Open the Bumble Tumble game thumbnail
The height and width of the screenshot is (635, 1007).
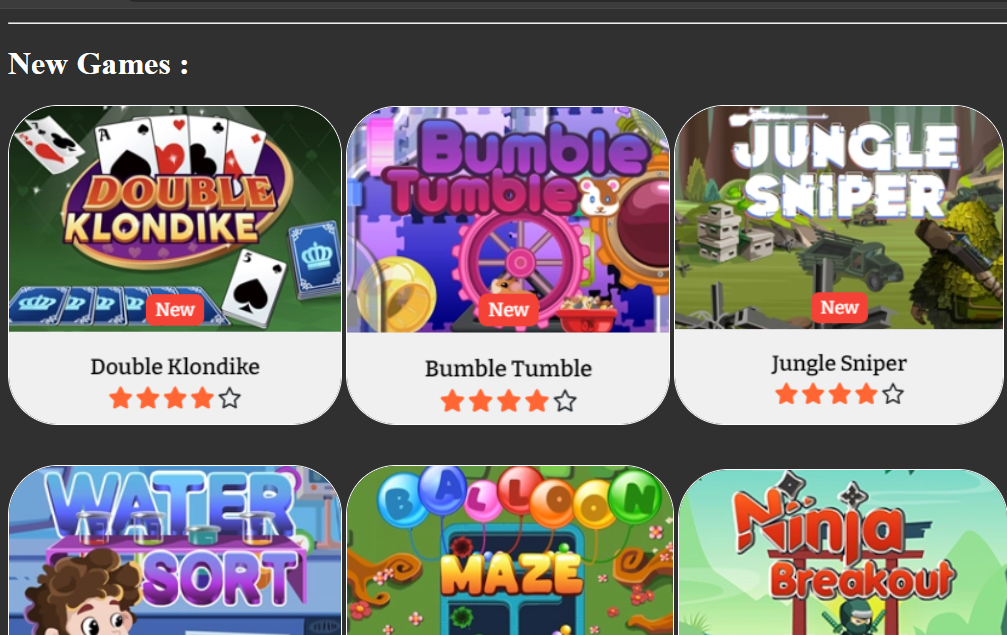508,220
